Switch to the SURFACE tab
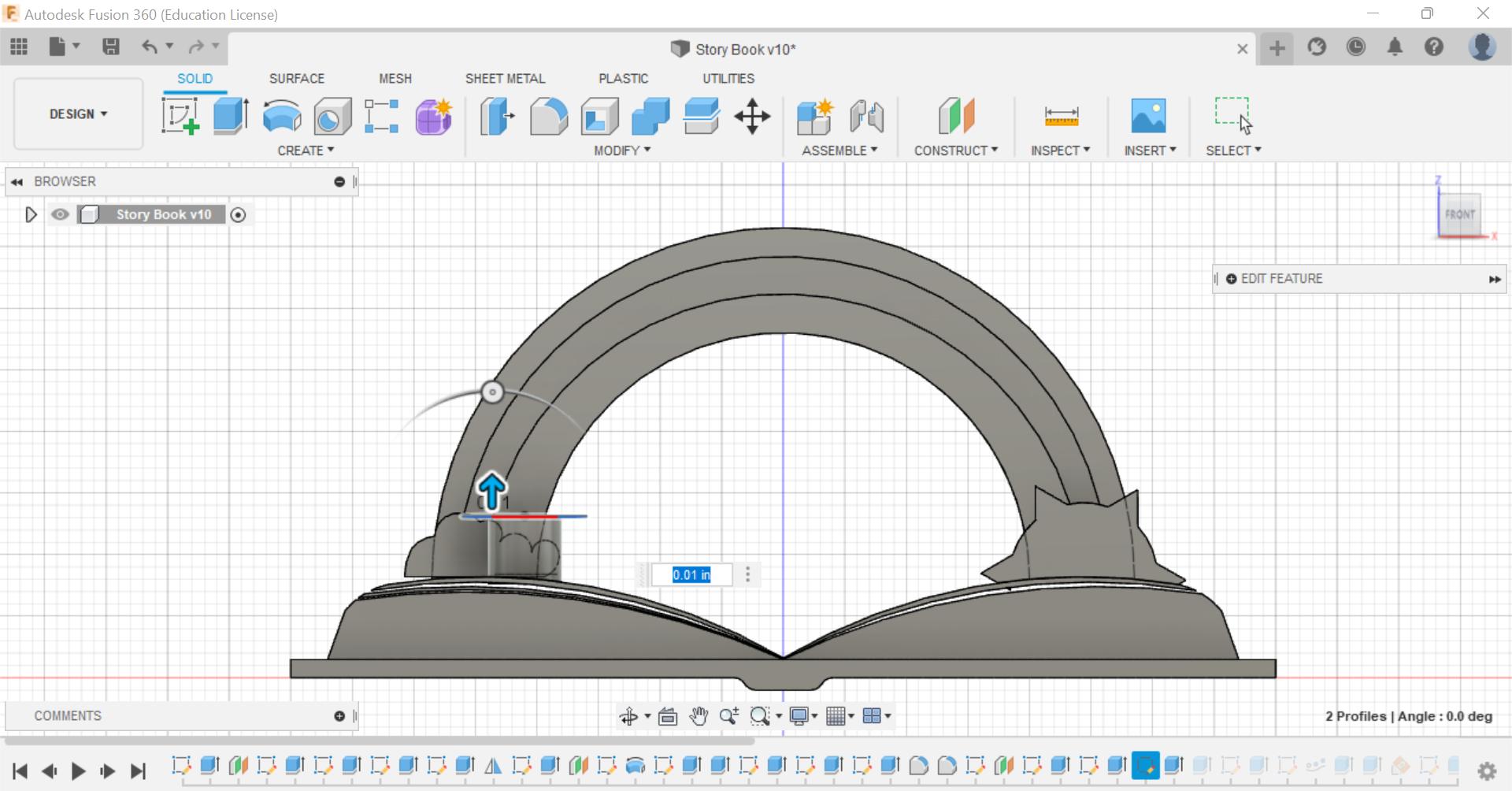 click(x=296, y=79)
